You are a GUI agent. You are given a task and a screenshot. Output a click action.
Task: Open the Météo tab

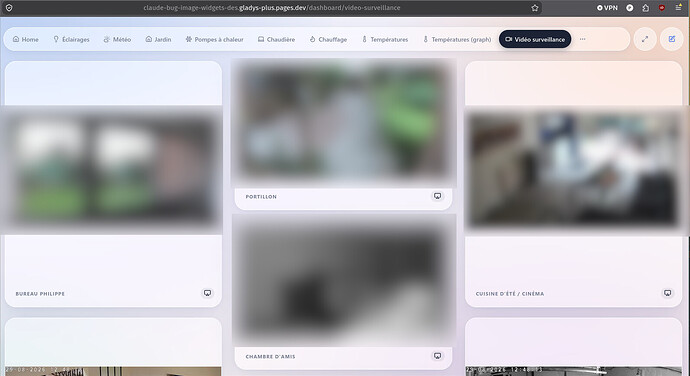point(117,39)
